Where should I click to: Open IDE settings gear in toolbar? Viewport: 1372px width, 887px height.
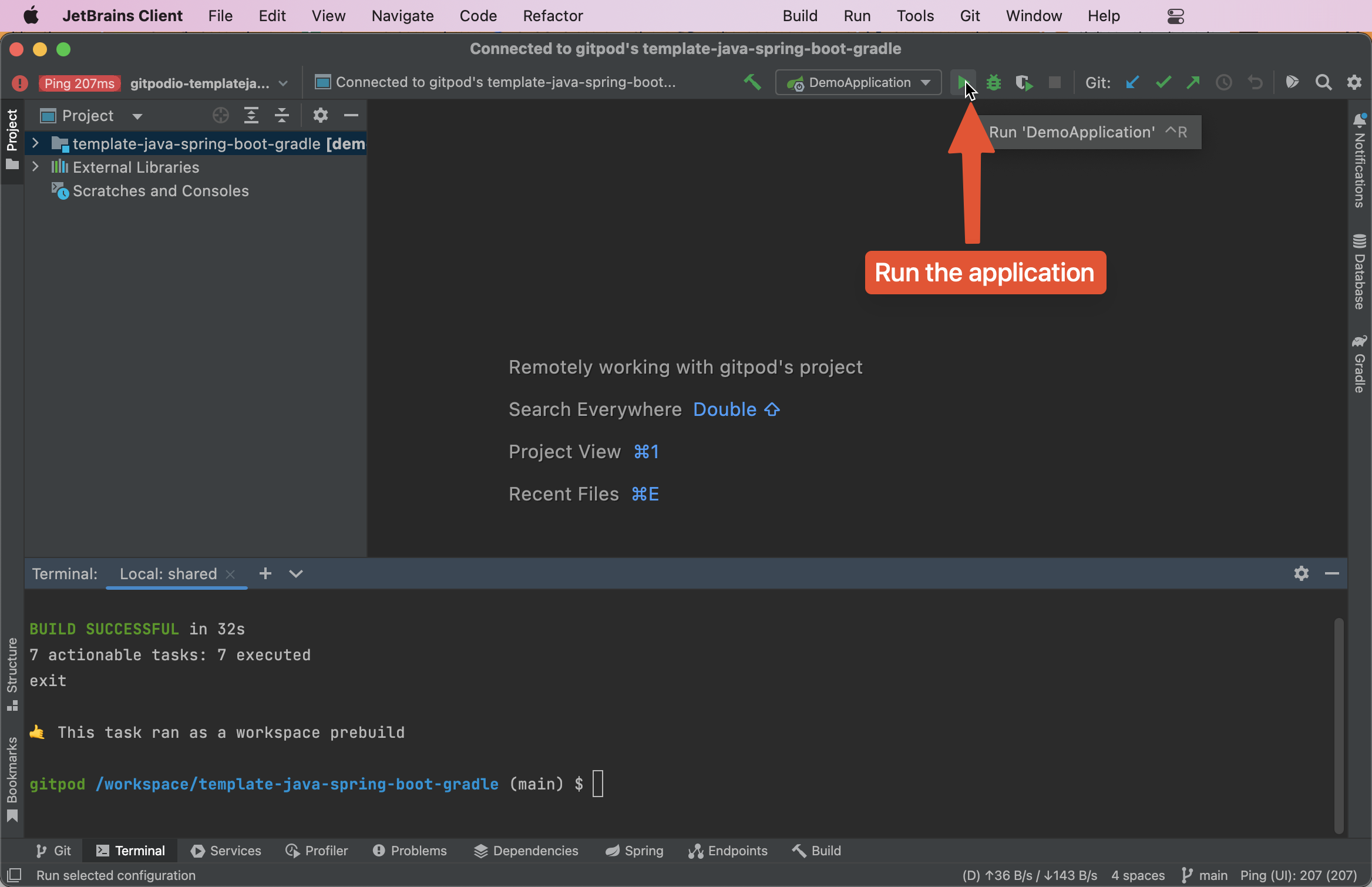pos(1354,82)
